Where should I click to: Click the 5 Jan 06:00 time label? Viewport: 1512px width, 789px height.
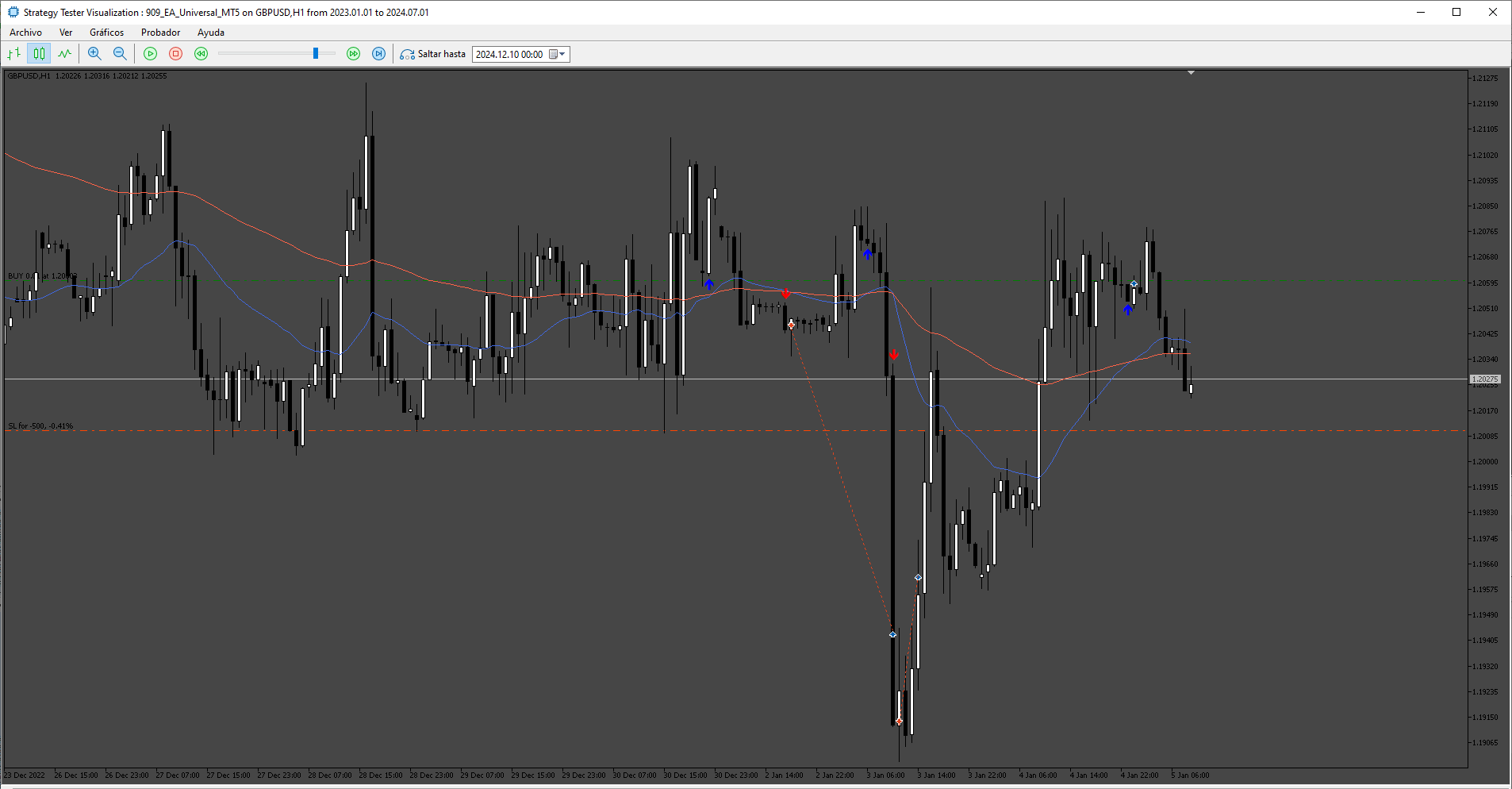click(x=1191, y=776)
